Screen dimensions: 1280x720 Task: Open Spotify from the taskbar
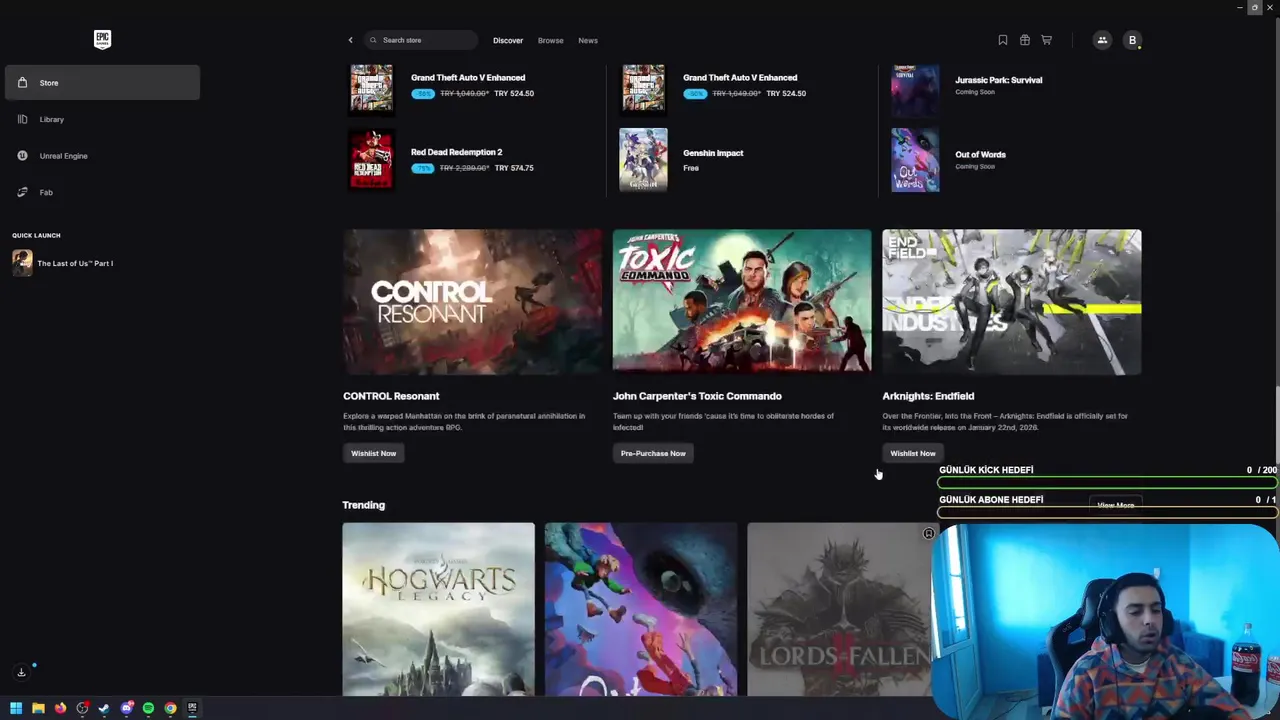click(148, 708)
